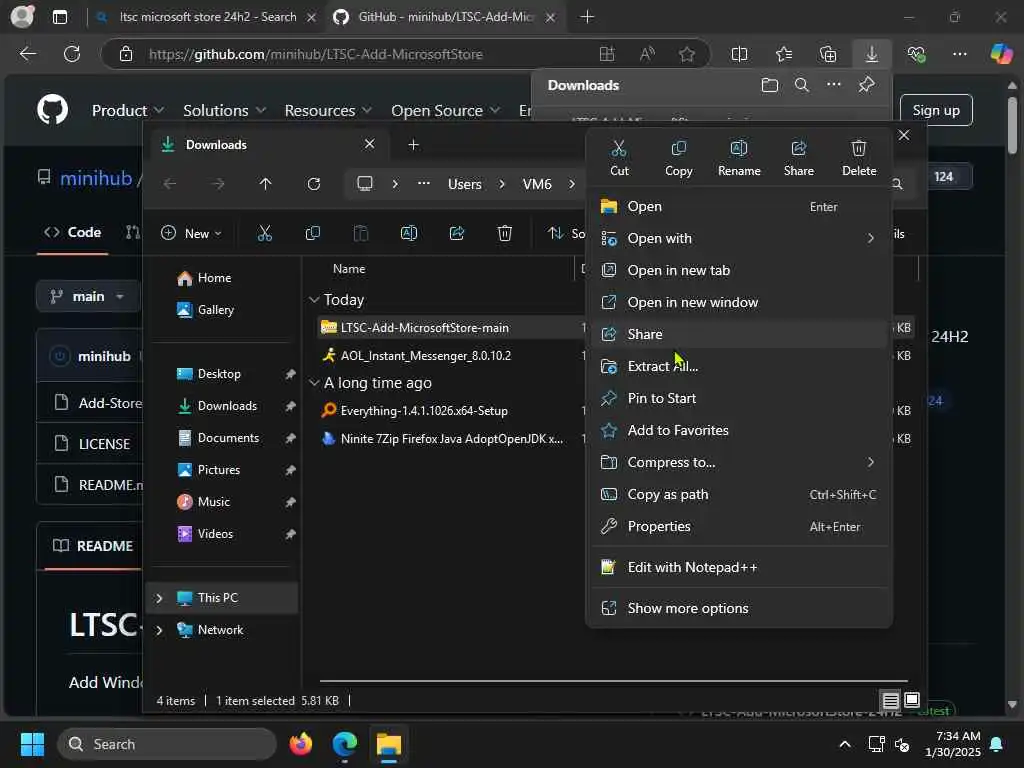Switch to large thumbnails view icon

[912, 701]
